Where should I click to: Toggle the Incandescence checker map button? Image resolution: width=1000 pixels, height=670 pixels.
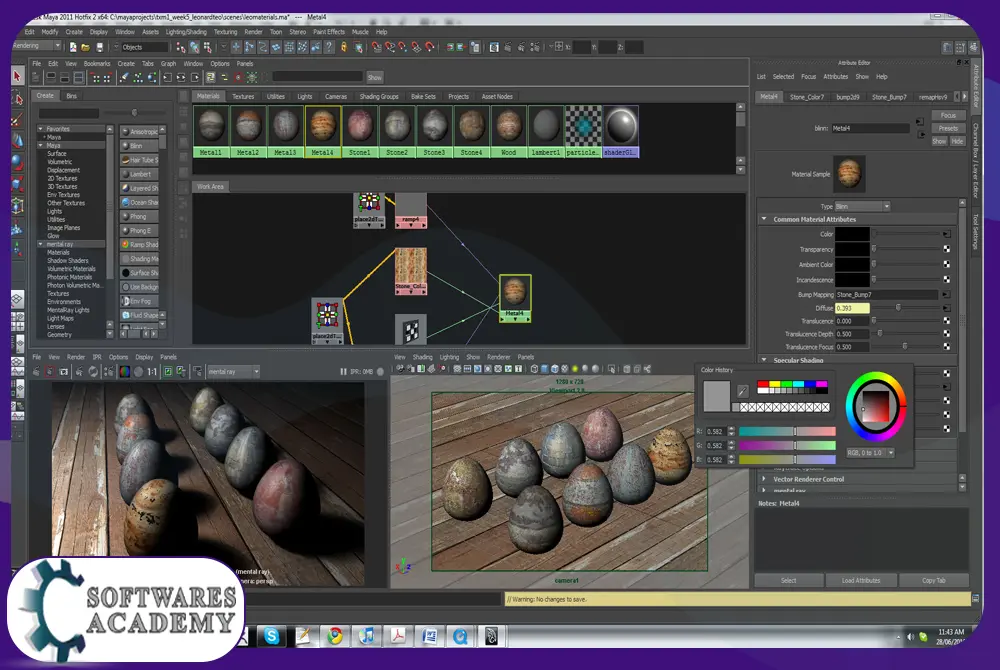coord(946,279)
